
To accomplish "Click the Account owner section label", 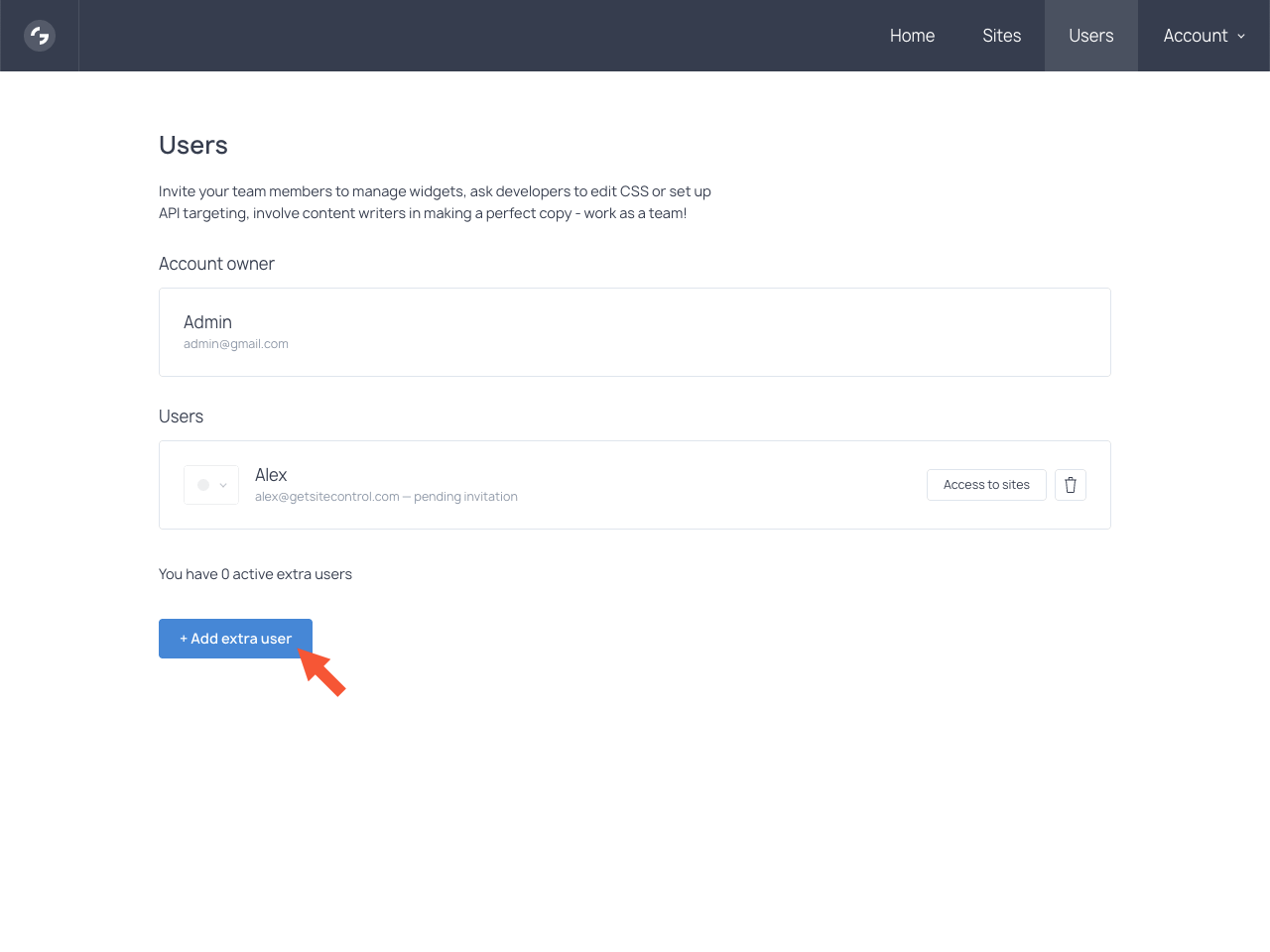I will [216, 264].
